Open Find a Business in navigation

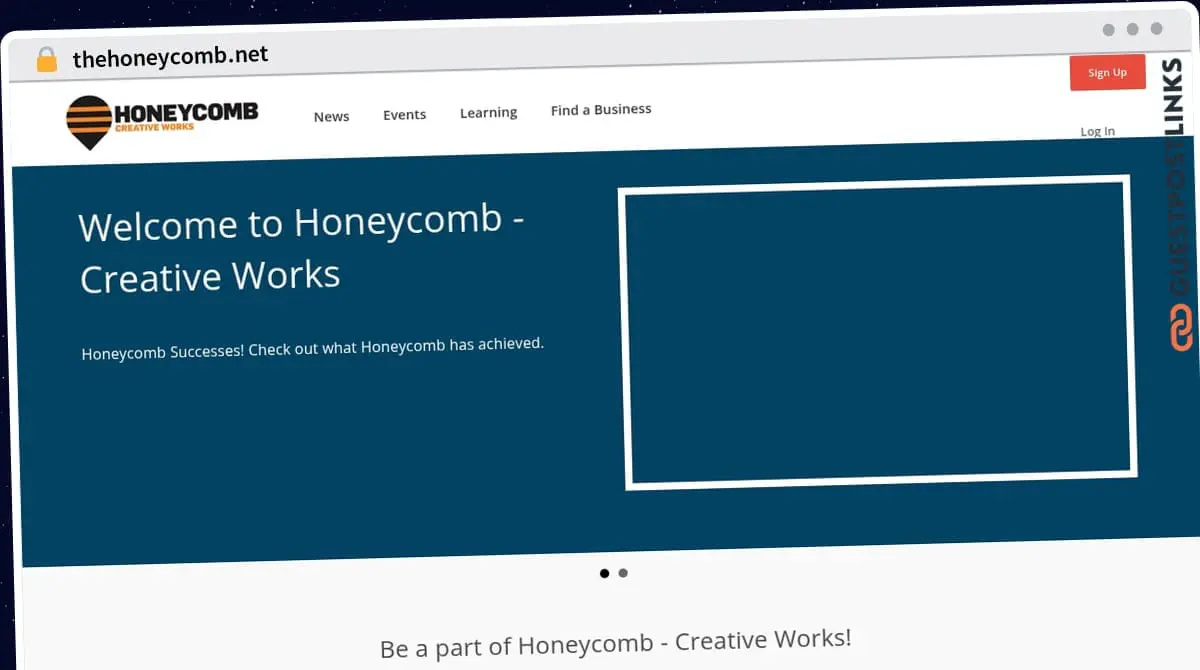click(600, 109)
